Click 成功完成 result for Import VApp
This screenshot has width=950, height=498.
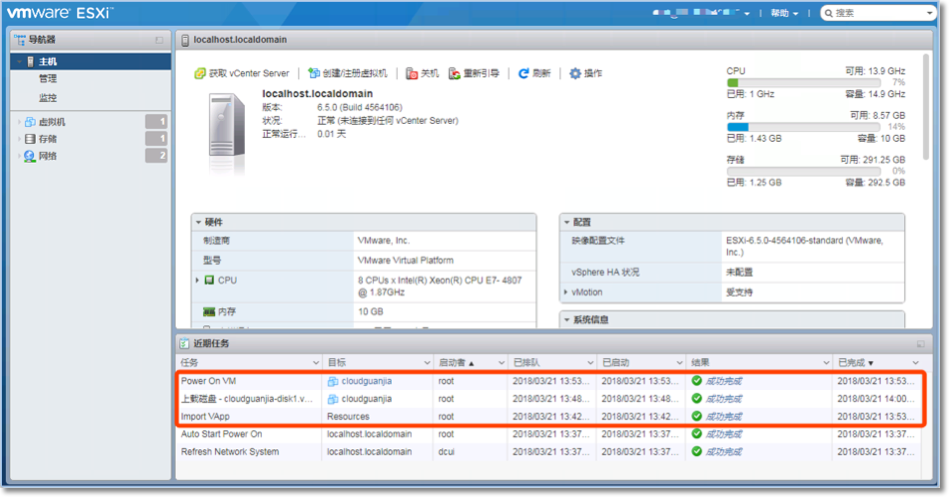[x=723, y=416]
